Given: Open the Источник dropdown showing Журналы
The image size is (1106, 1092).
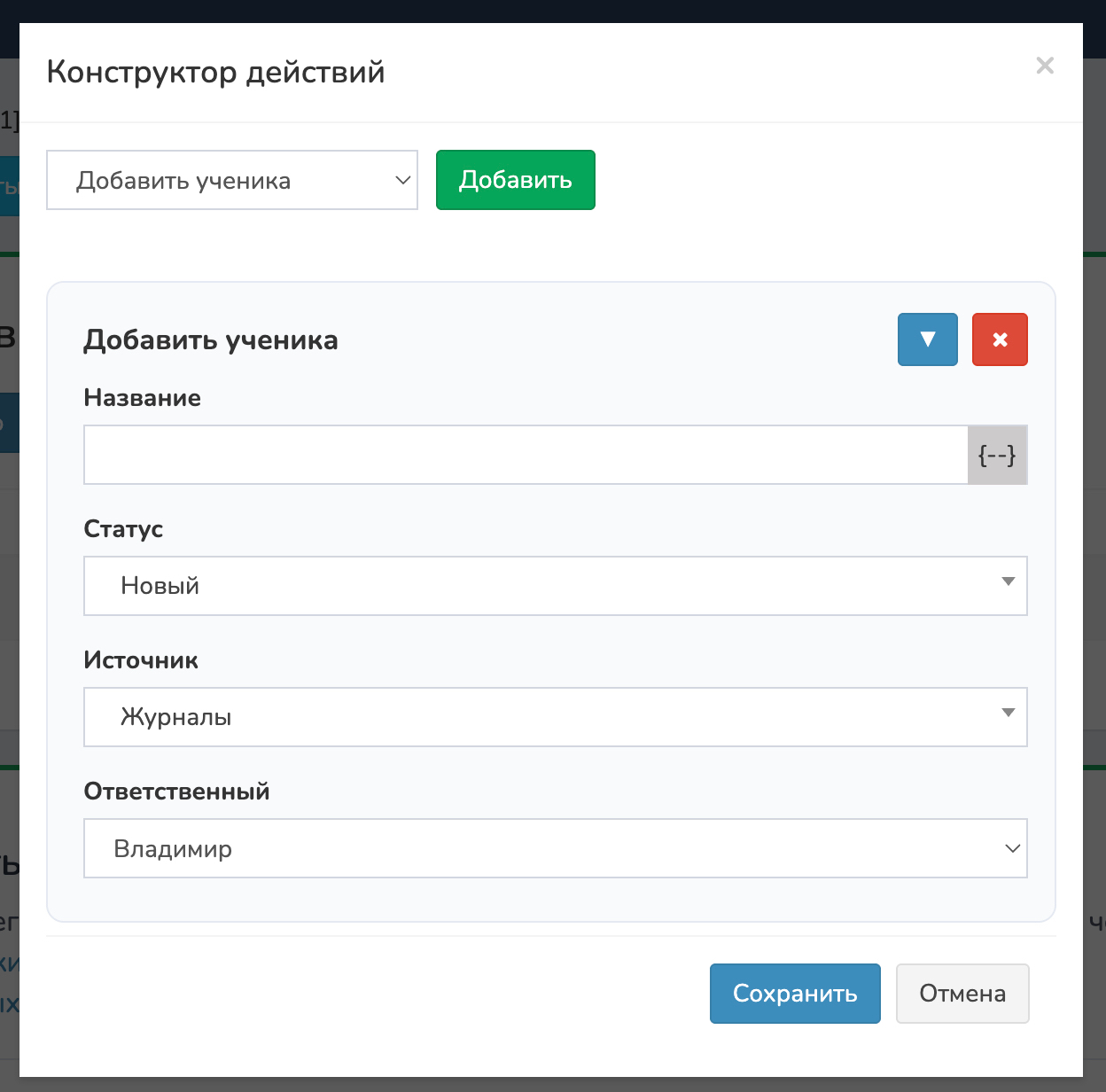Looking at the screenshot, I should tap(555, 717).
